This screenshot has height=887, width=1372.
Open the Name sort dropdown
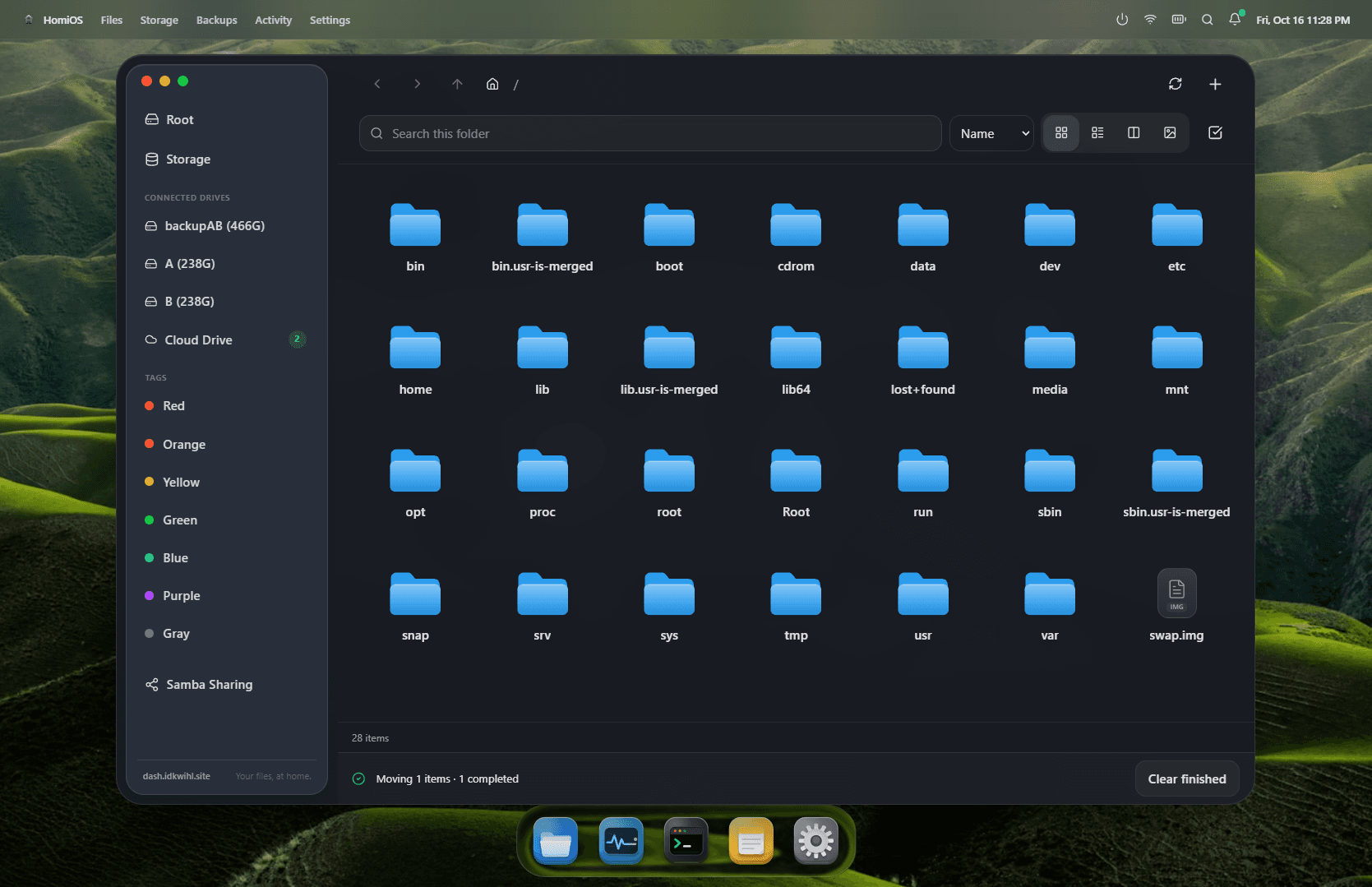(991, 133)
